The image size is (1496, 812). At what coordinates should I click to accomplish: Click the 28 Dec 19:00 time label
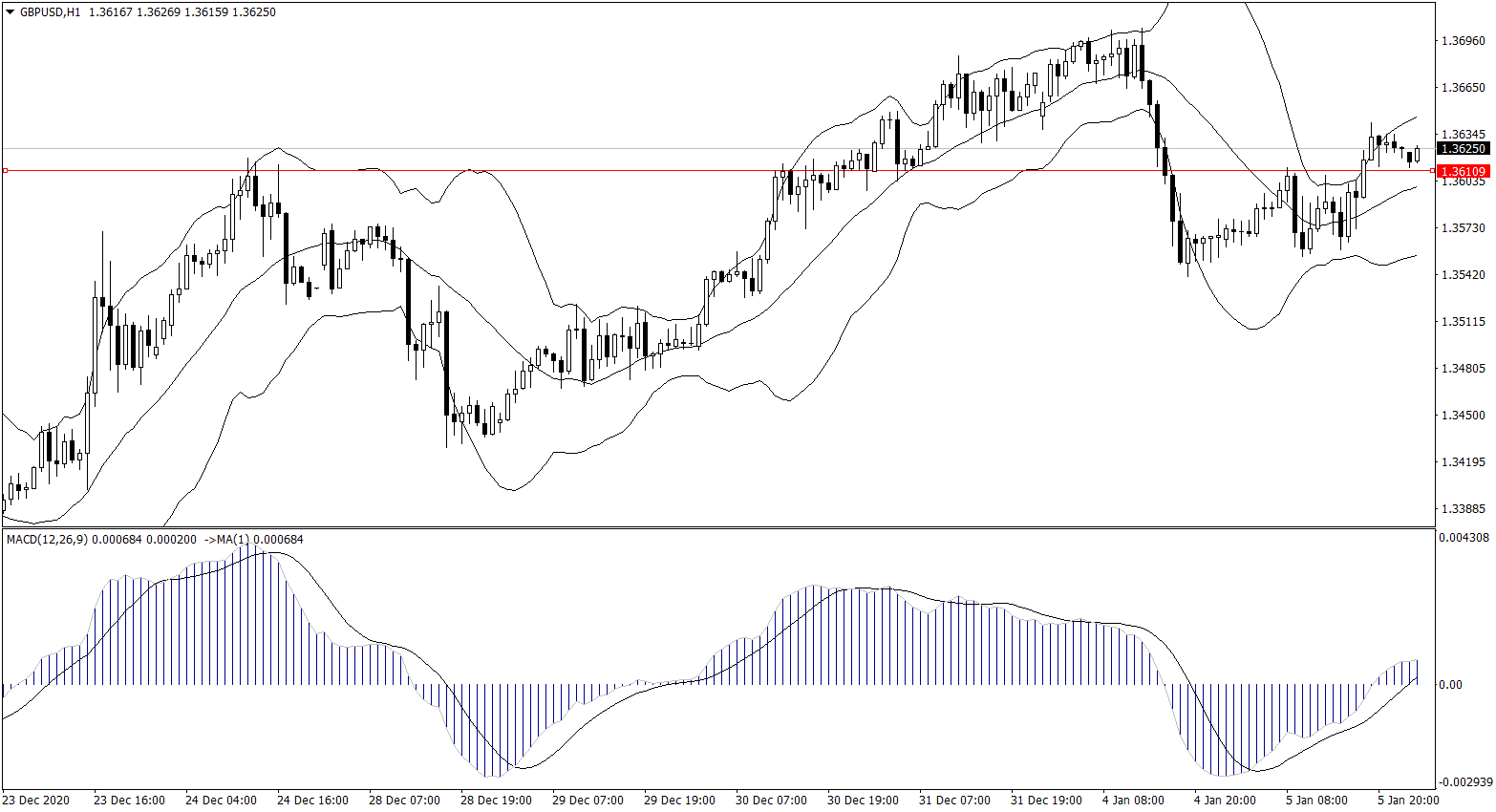tap(496, 801)
